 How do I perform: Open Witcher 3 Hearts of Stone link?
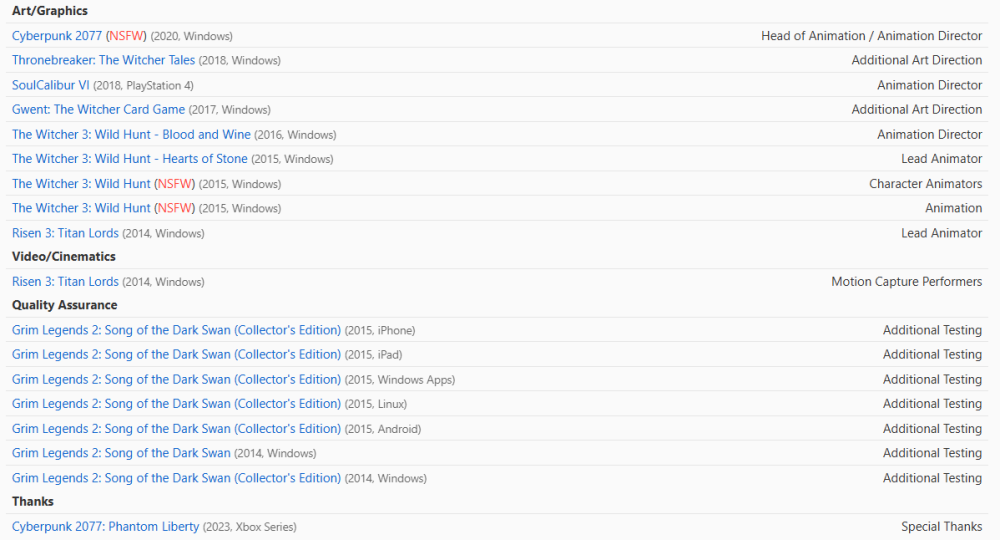click(x=129, y=159)
